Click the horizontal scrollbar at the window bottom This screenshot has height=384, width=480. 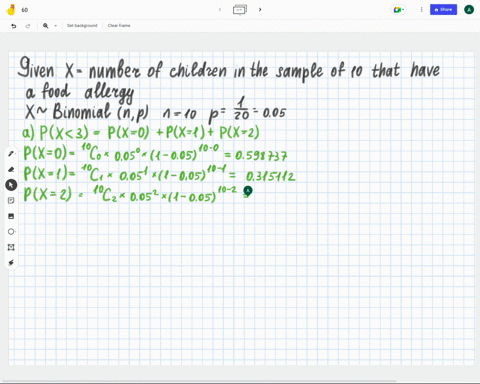200,381
